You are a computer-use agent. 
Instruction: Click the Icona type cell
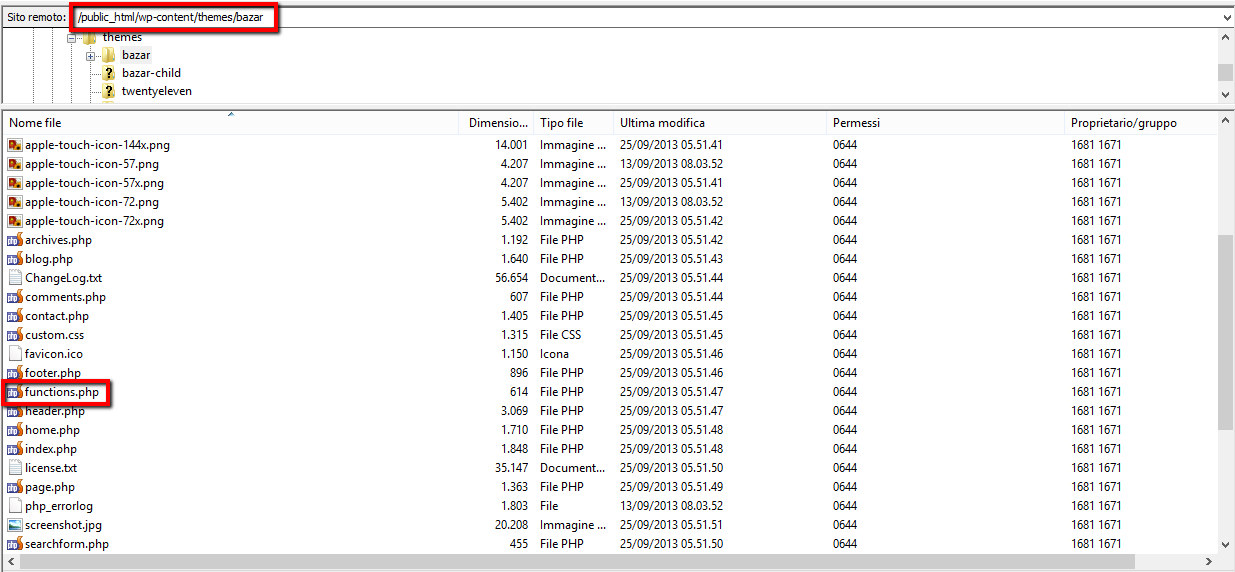click(554, 354)
